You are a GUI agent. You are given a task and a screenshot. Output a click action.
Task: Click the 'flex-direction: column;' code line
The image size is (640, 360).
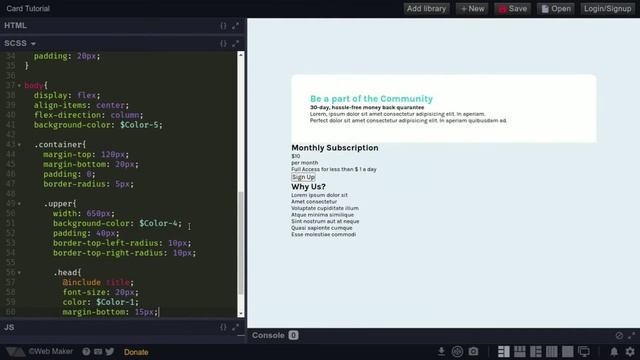pos(88,115)
